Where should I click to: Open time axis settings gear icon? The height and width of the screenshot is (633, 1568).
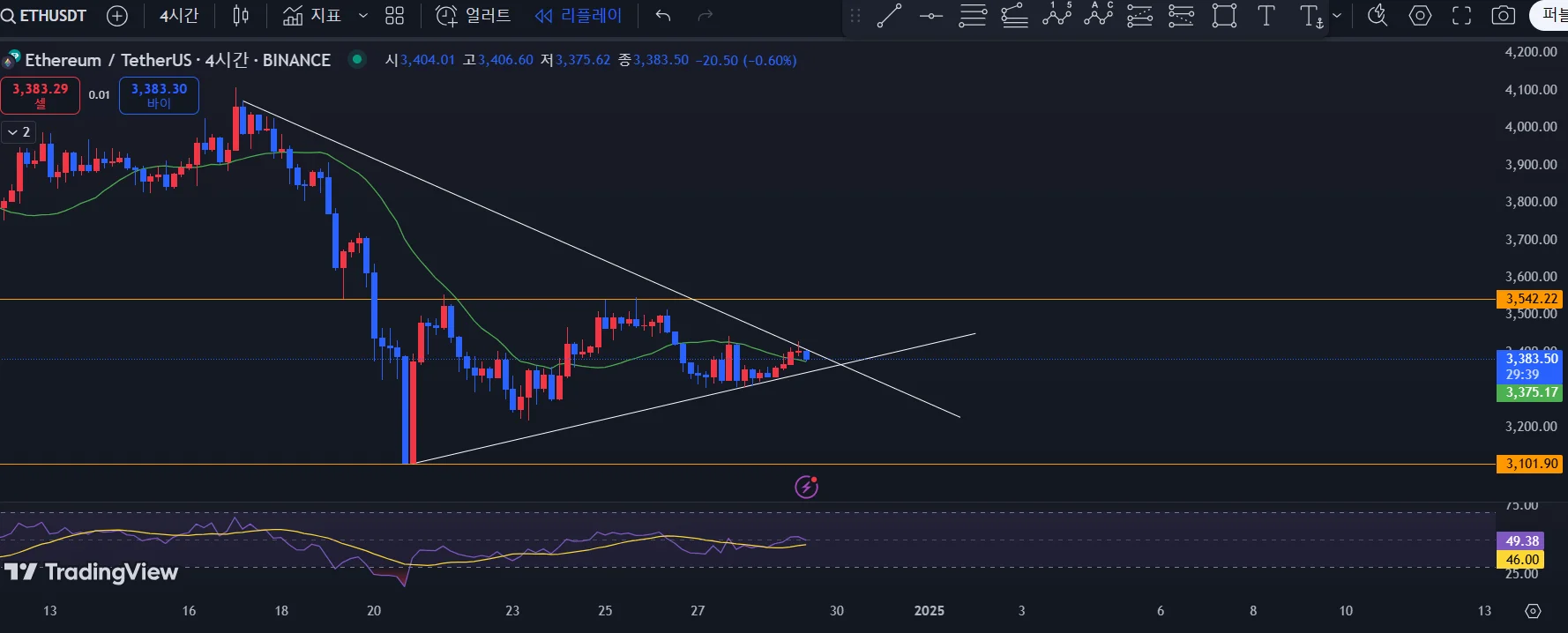coord(1533,611)
